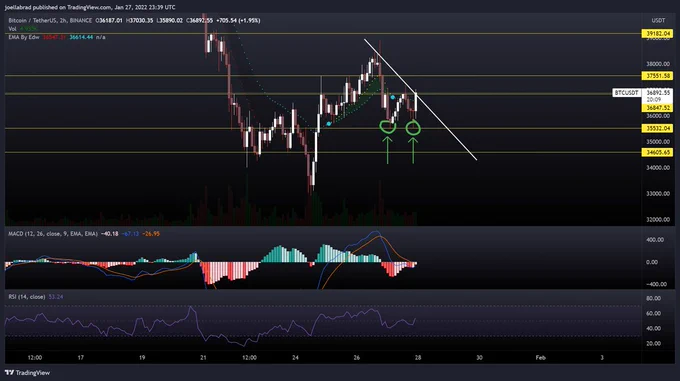
Task: Click the 80.00 RSI axis tick
Action: coord(654,298)
